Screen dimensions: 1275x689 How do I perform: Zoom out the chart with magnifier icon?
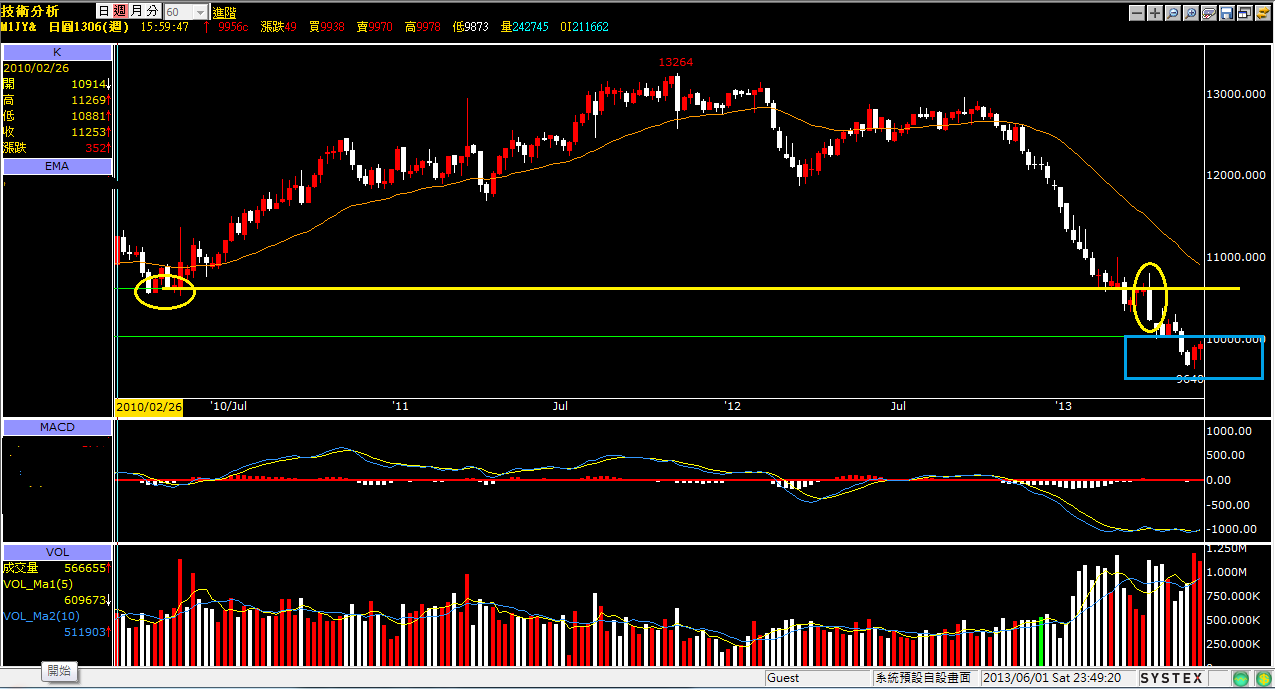(1173, 13)
